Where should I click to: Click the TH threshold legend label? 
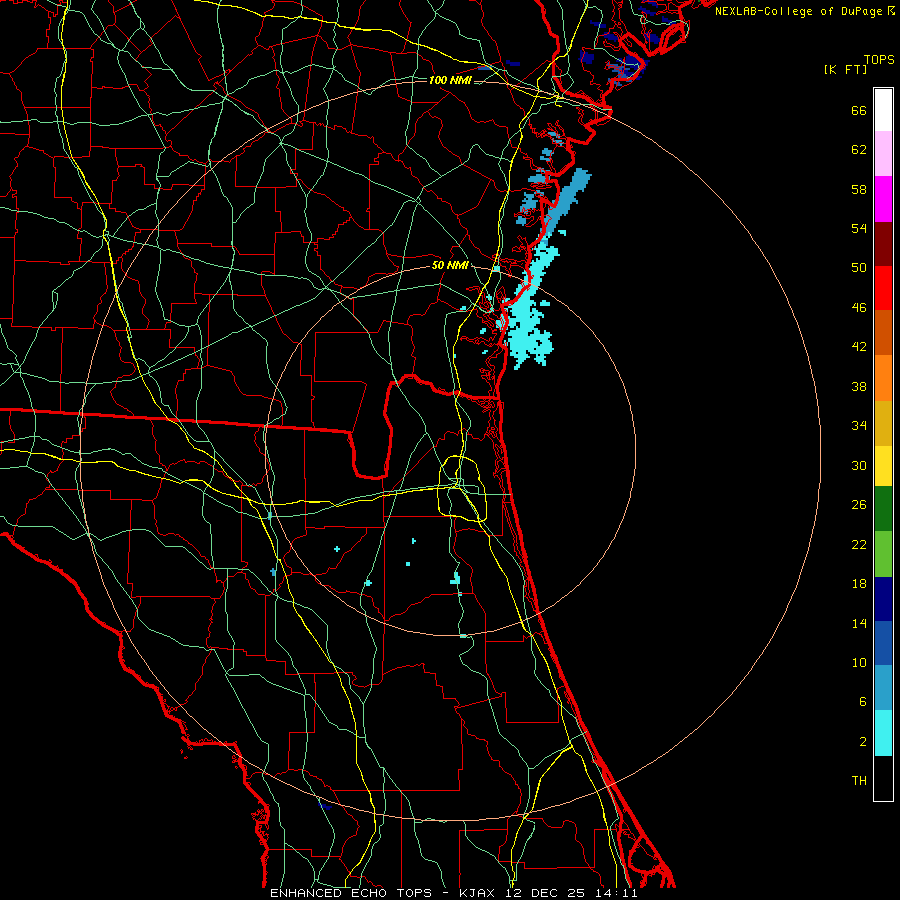(x=859, y=781)
